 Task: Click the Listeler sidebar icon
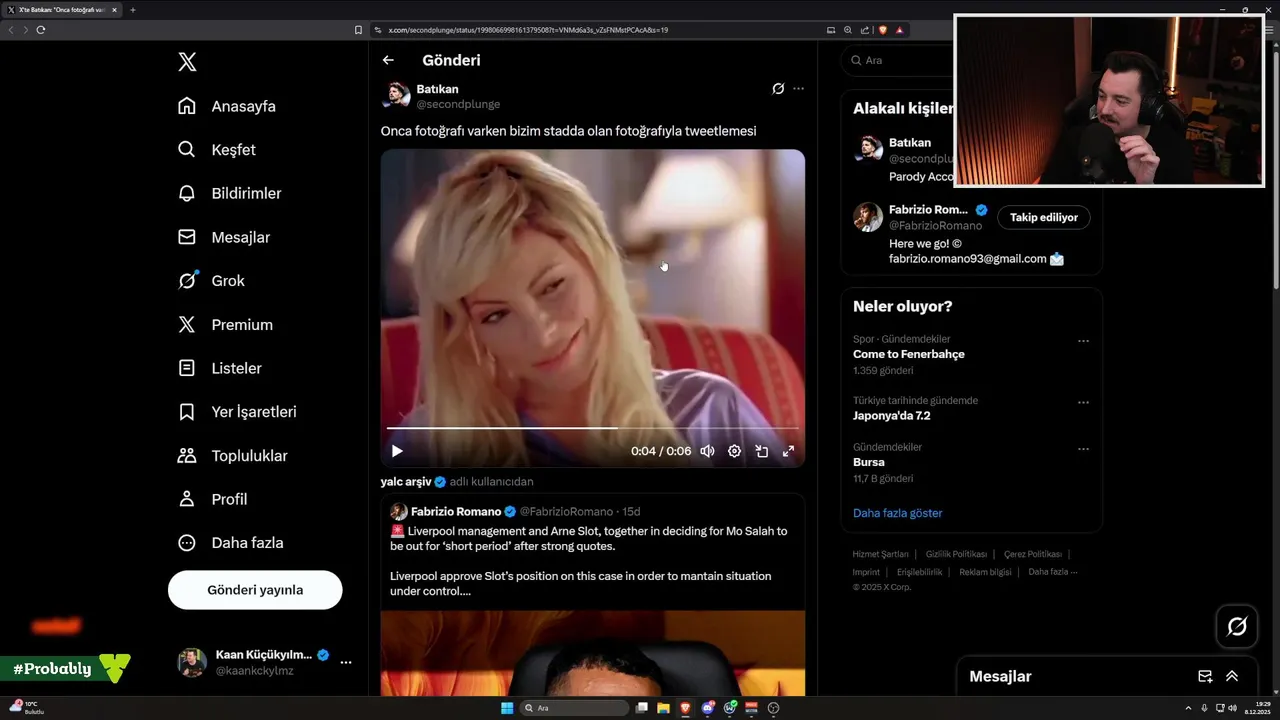coord(187,368)
